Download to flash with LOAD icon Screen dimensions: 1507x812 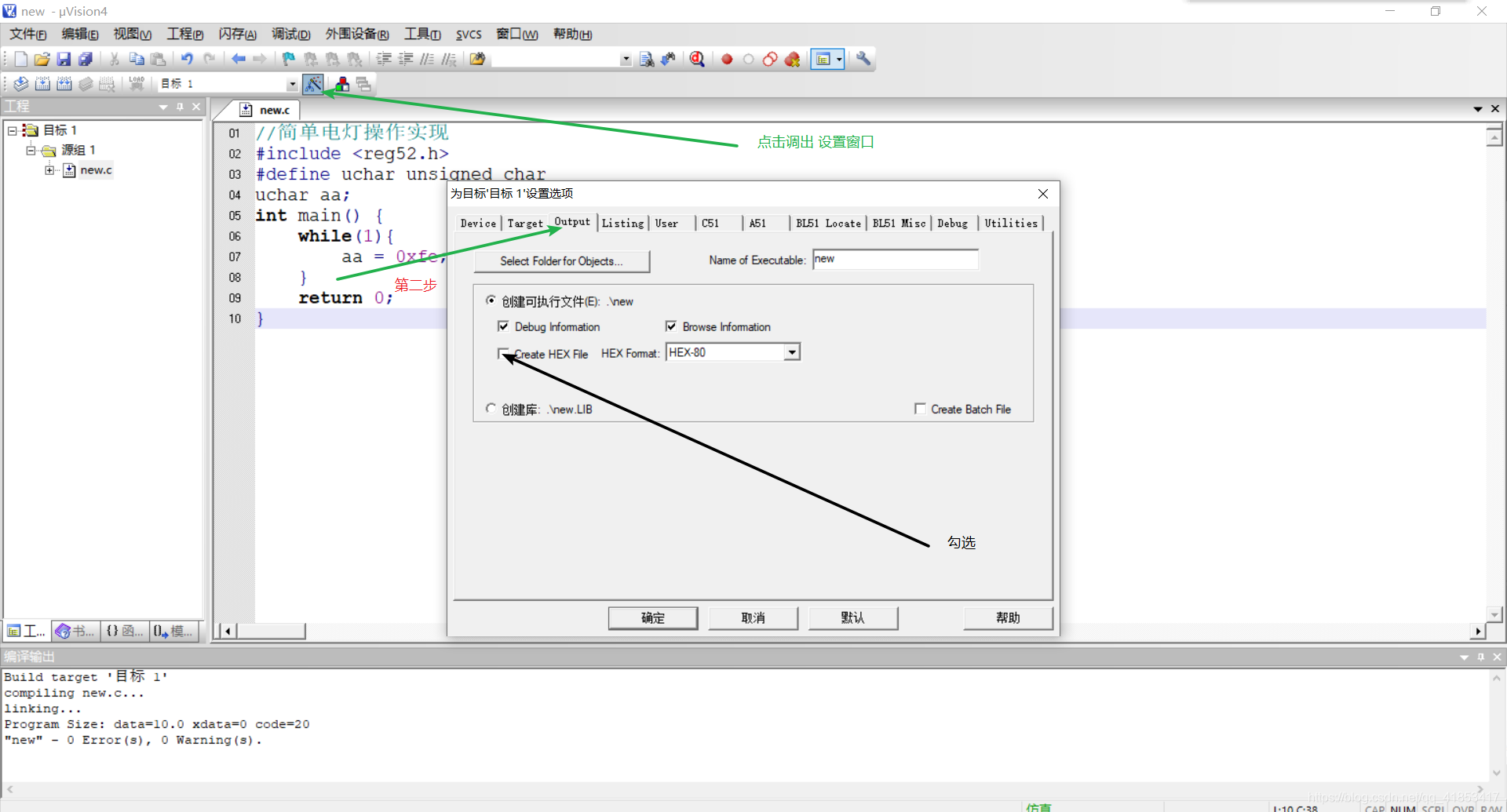pos(137,83)
